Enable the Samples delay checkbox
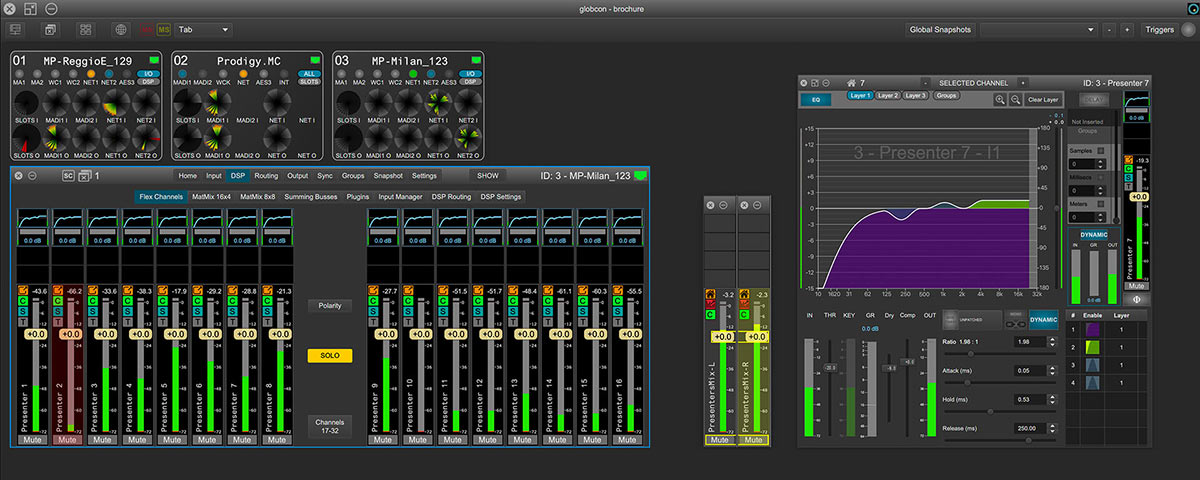 (x=1101, y=151)
